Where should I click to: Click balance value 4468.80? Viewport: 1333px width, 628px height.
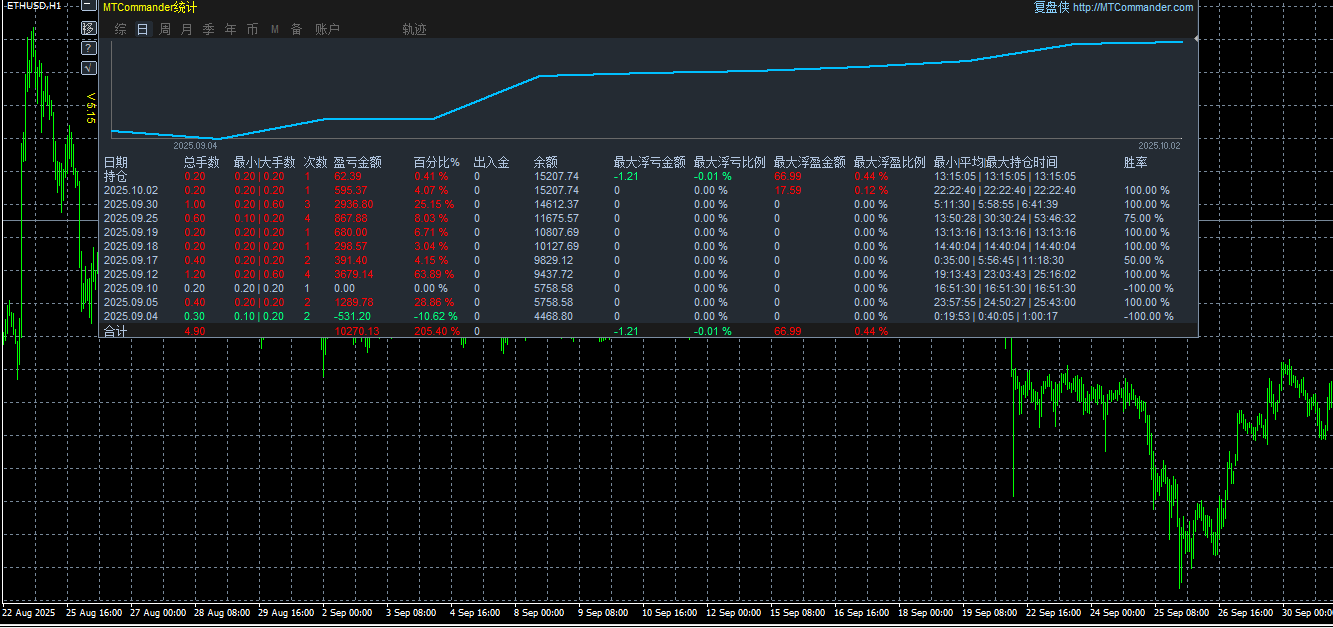[553, 316]
